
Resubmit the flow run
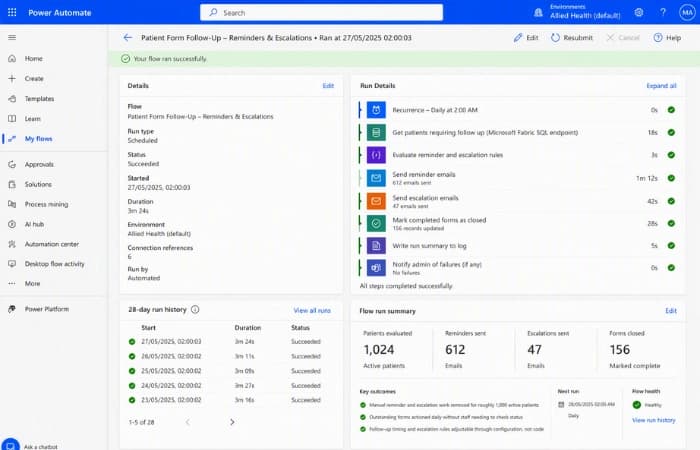tap(572, 38)
